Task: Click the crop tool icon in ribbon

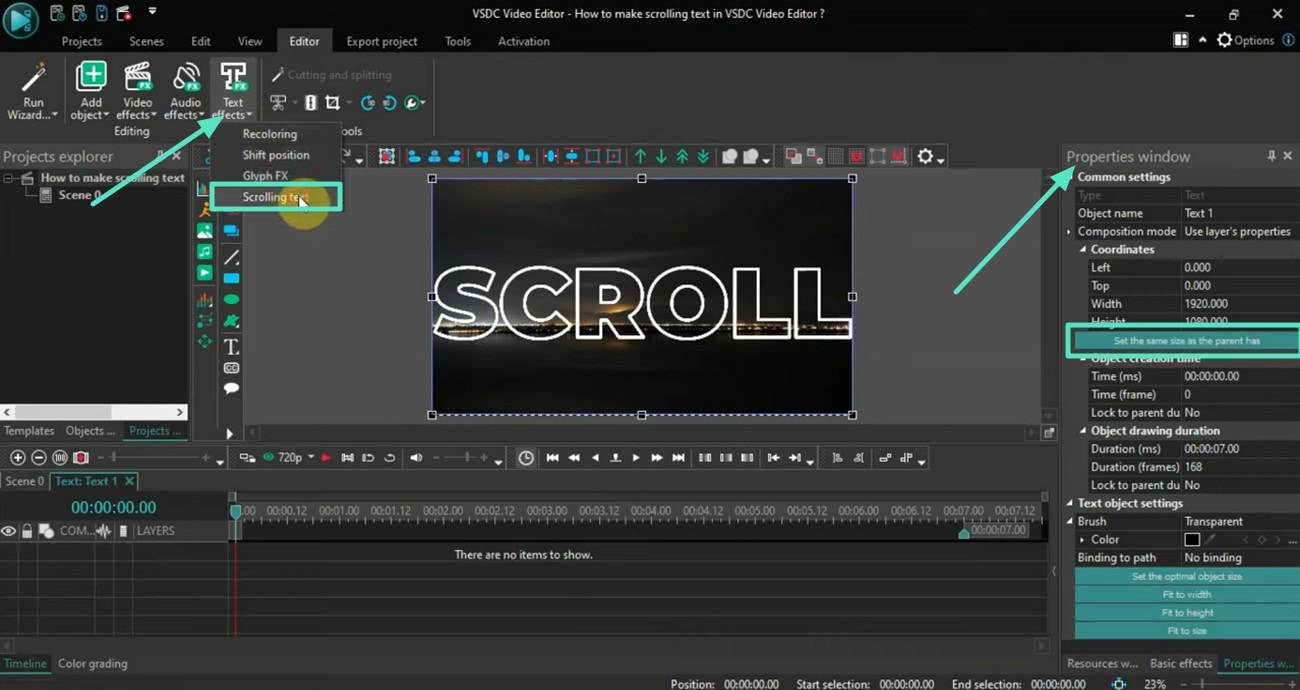Action: click(332, 103)
